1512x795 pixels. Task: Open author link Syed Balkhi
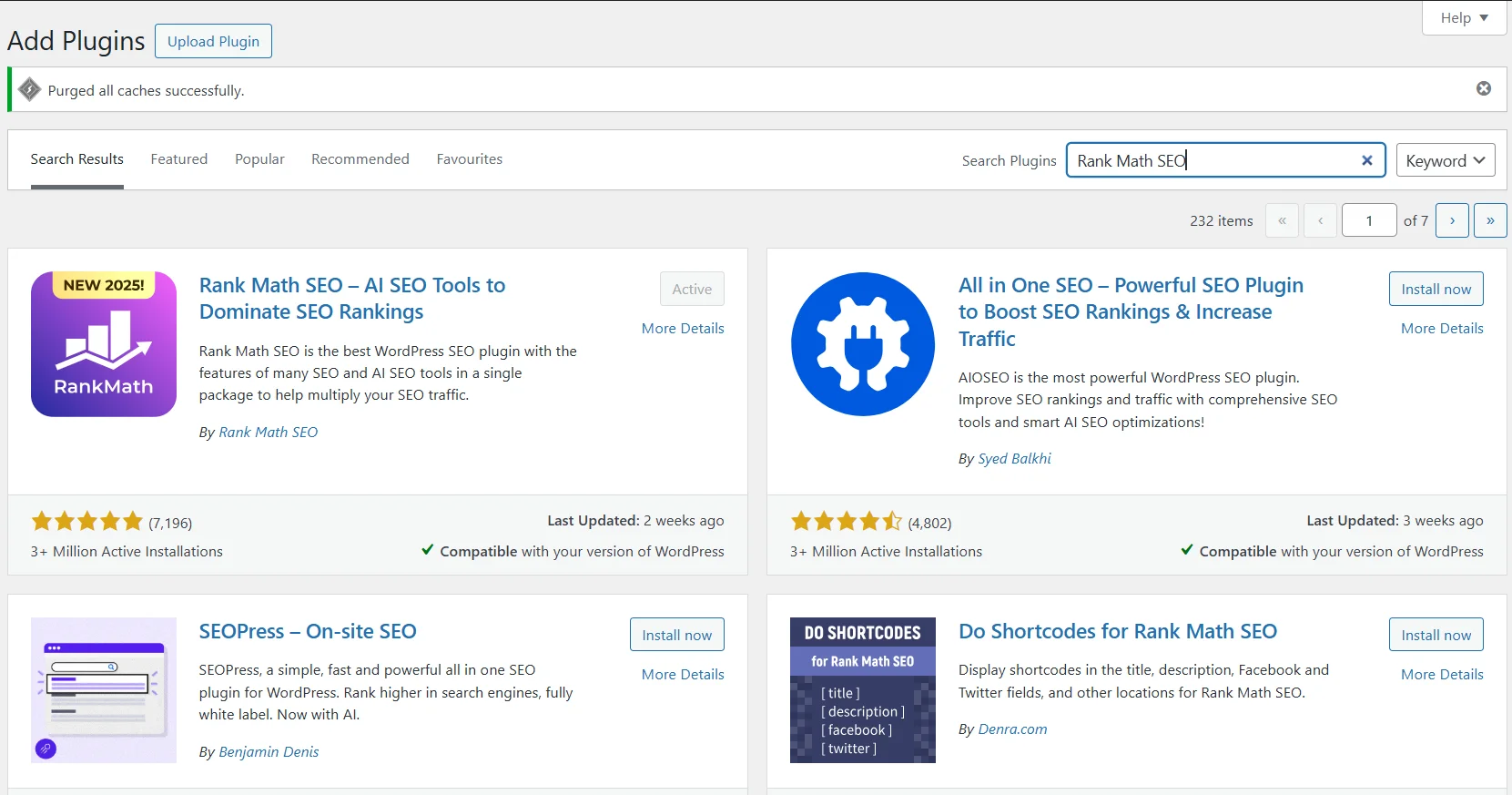click(x=1014, y=459)
